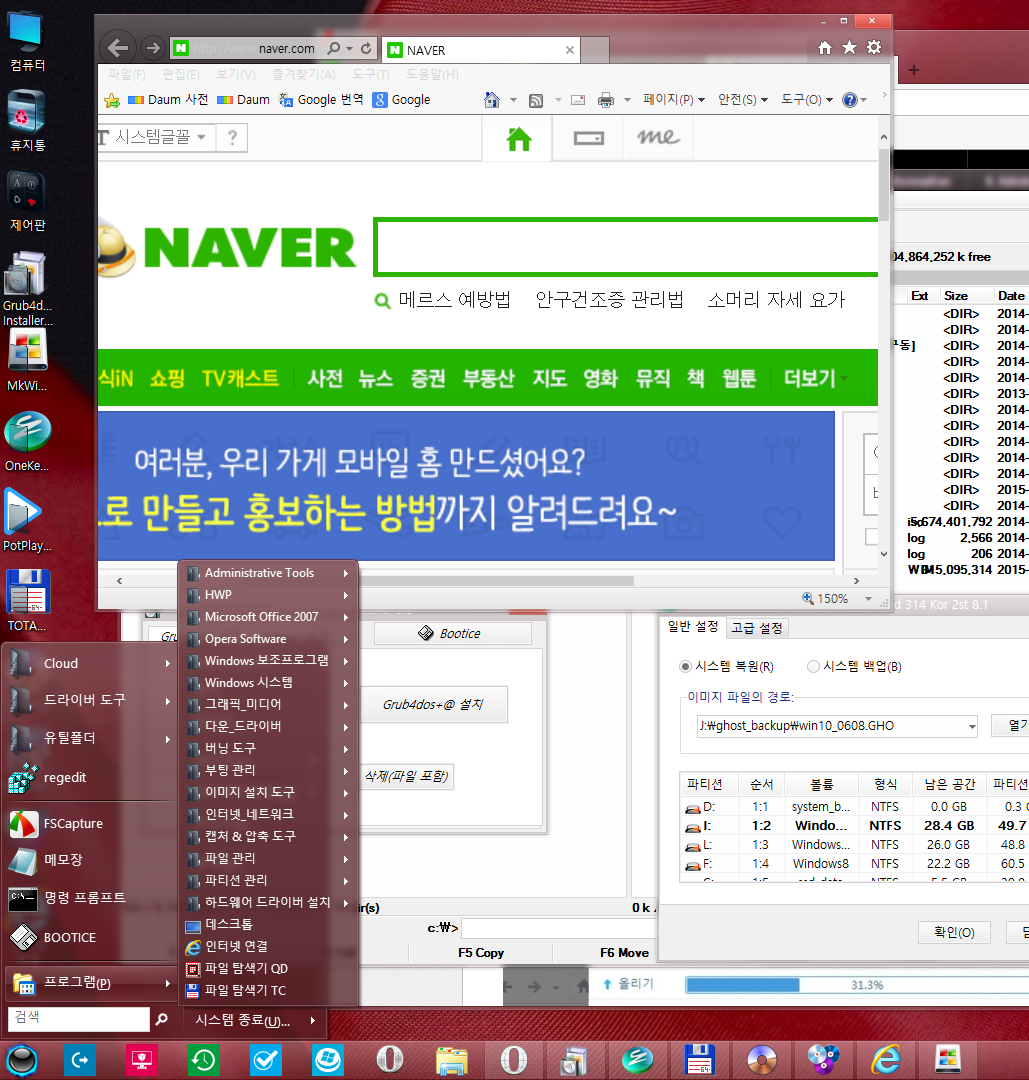Open the 파일(F) browser menu
This screenshot has height=1080, width=1029.
(x=127, y=74)
